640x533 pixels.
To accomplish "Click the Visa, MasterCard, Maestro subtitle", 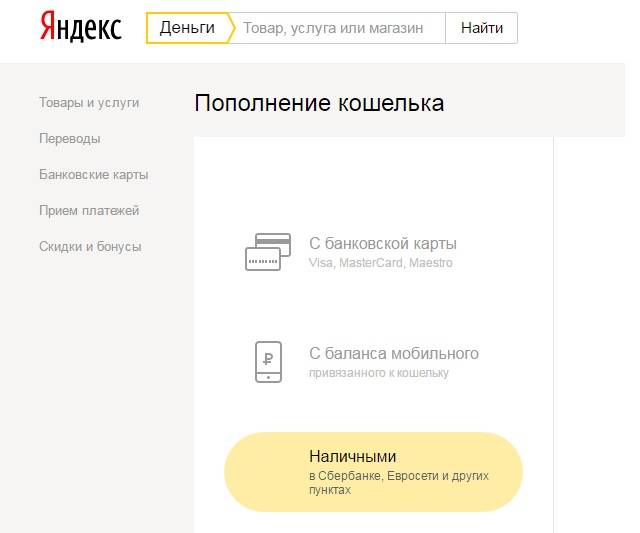I will [x=380, y=262].
